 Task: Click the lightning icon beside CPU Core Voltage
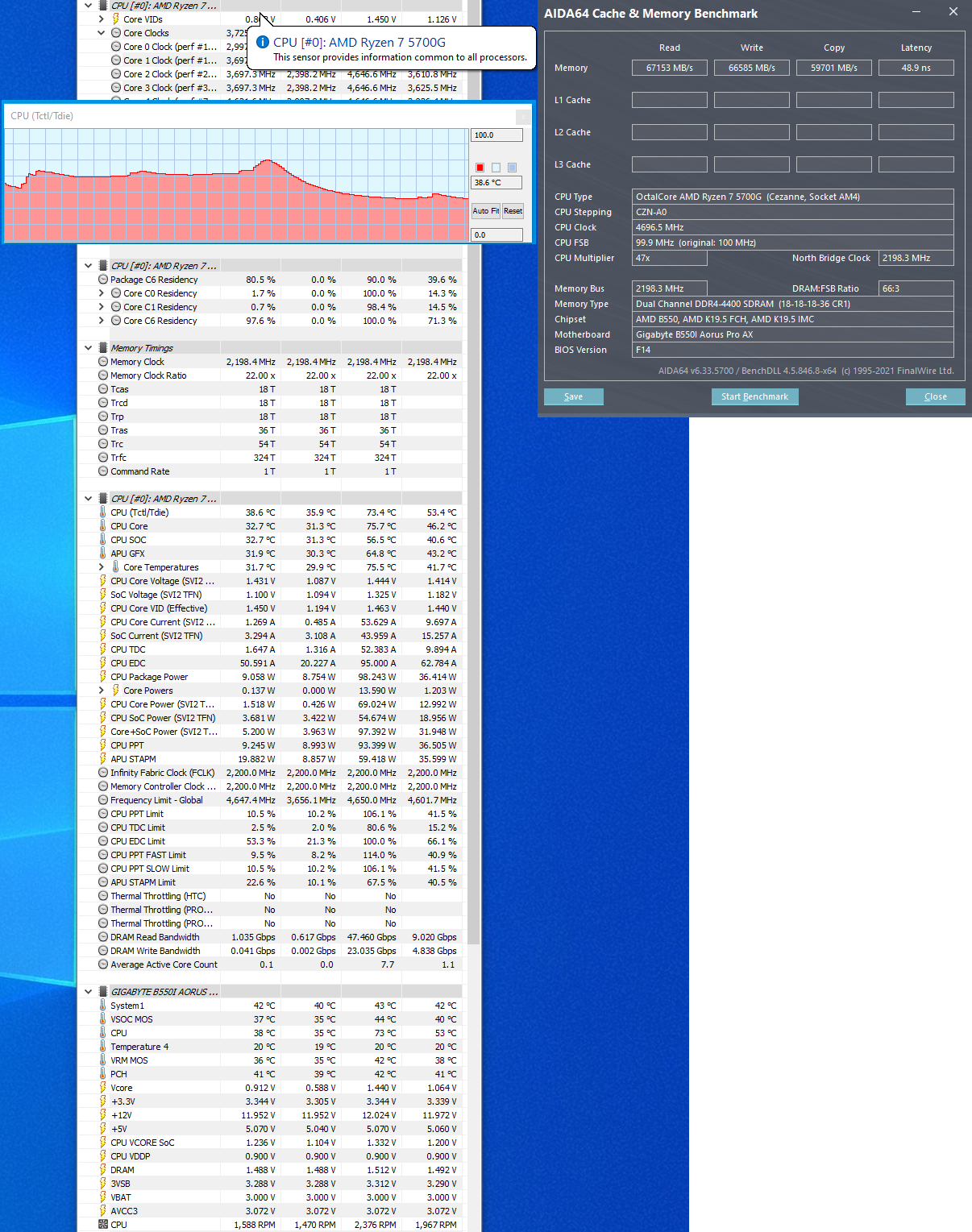pyautogui.click(x=103, y=581)
